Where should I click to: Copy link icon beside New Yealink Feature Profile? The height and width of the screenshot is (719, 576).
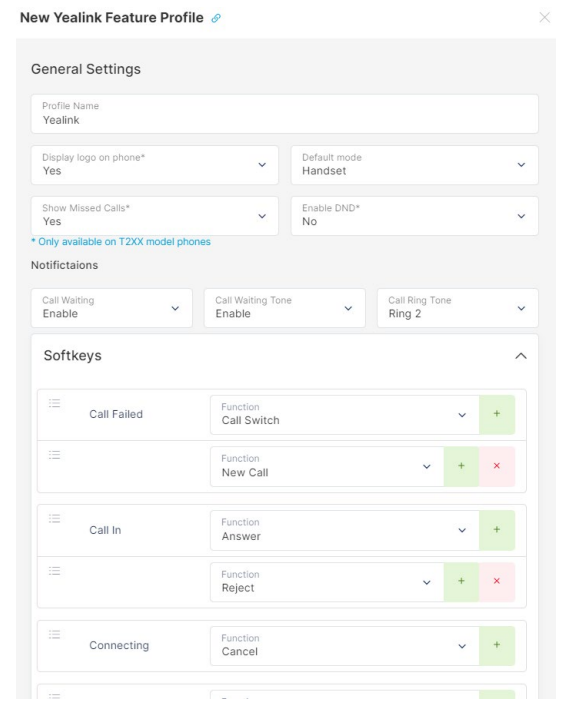click(x=216, y=18)
